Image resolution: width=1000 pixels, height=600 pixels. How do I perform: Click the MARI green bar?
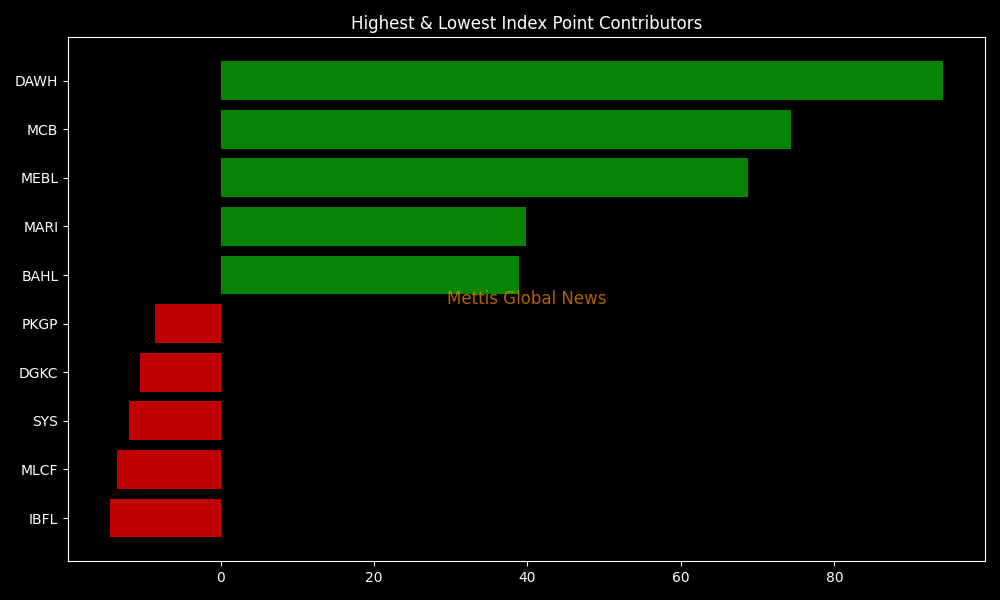pyautogui.click(x=373, y=226)
